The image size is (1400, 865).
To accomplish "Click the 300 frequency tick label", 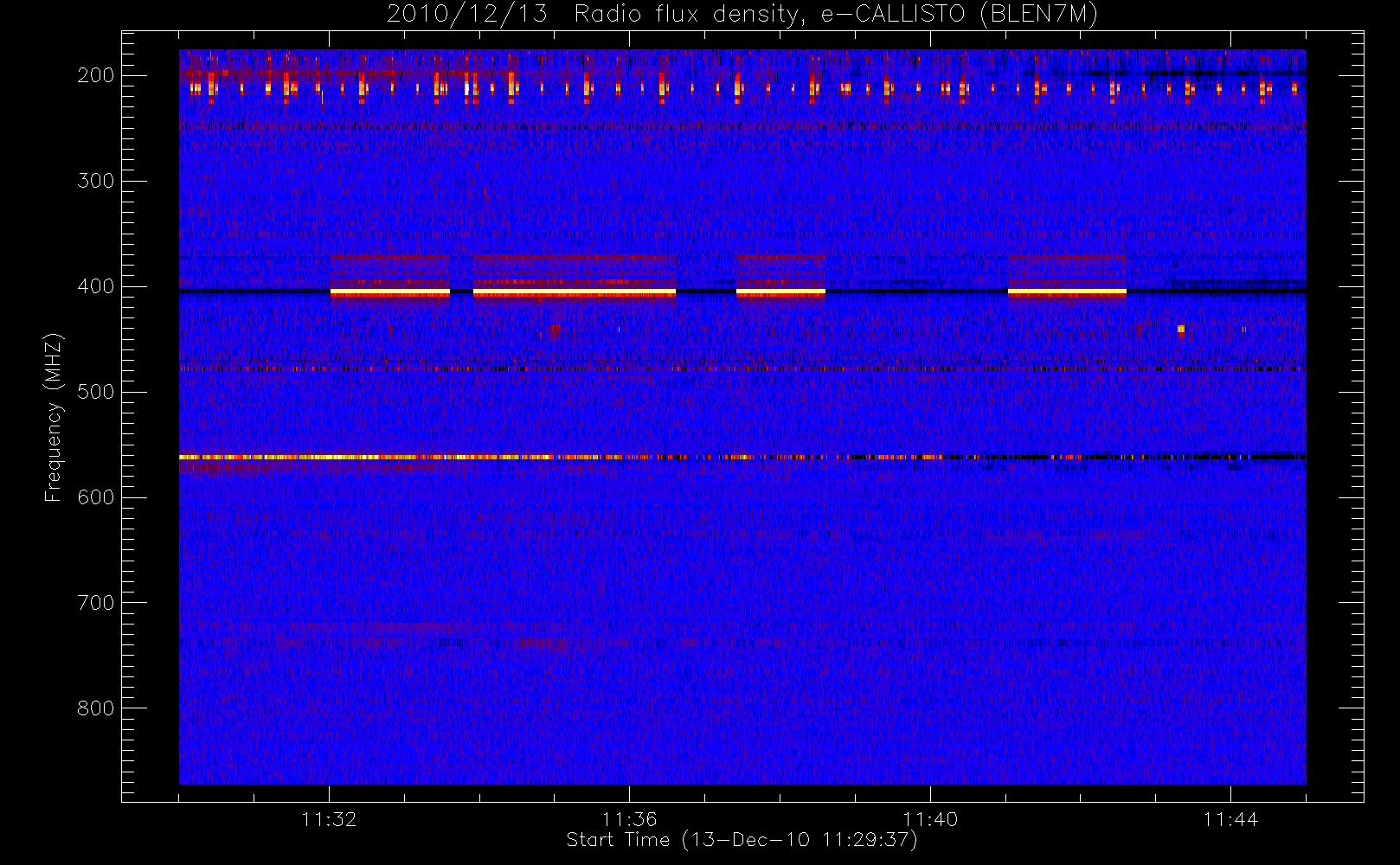I will click(x=96, y=181).
